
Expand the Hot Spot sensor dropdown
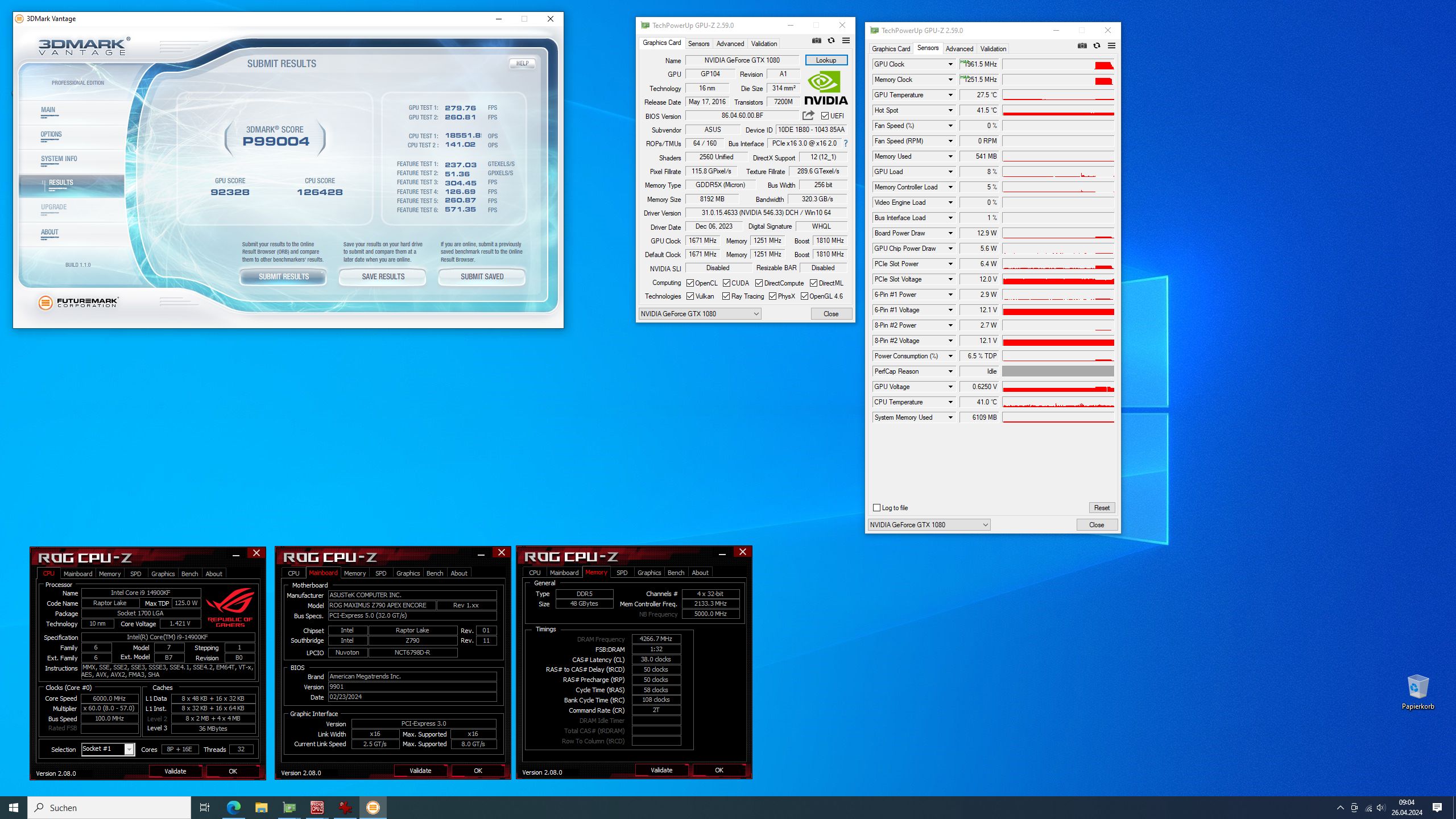950,110
